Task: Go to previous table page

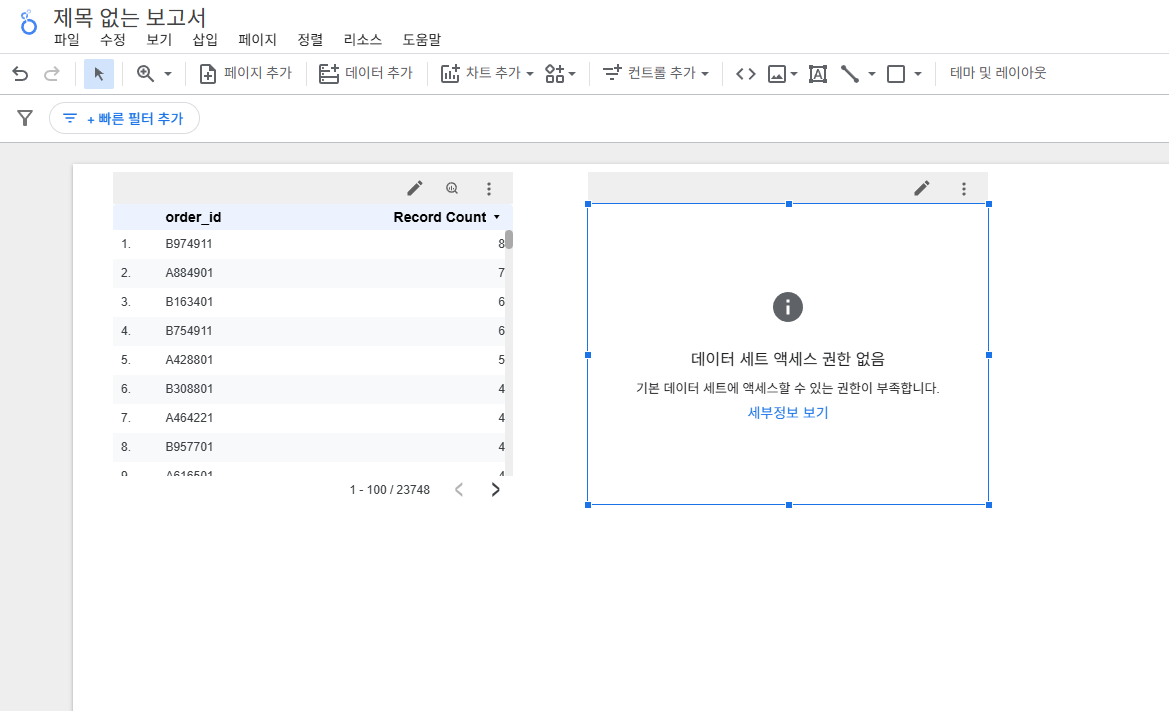Action: click(x=459, y=490)
